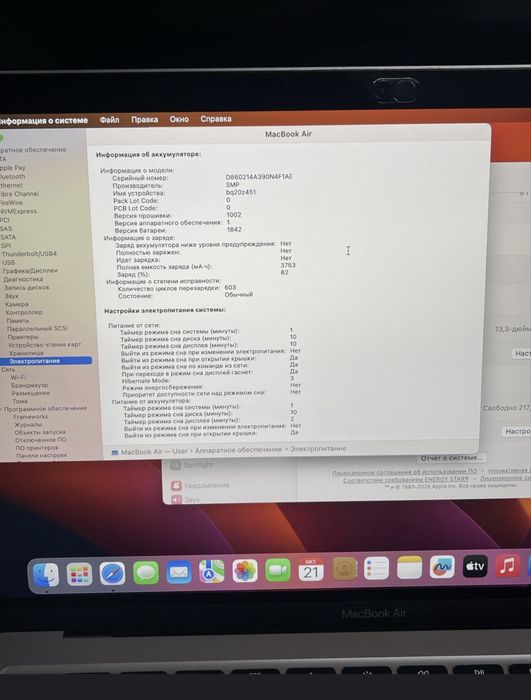Select Хранилище in the sidebar
531x700 pixels.
click(26, 353)
